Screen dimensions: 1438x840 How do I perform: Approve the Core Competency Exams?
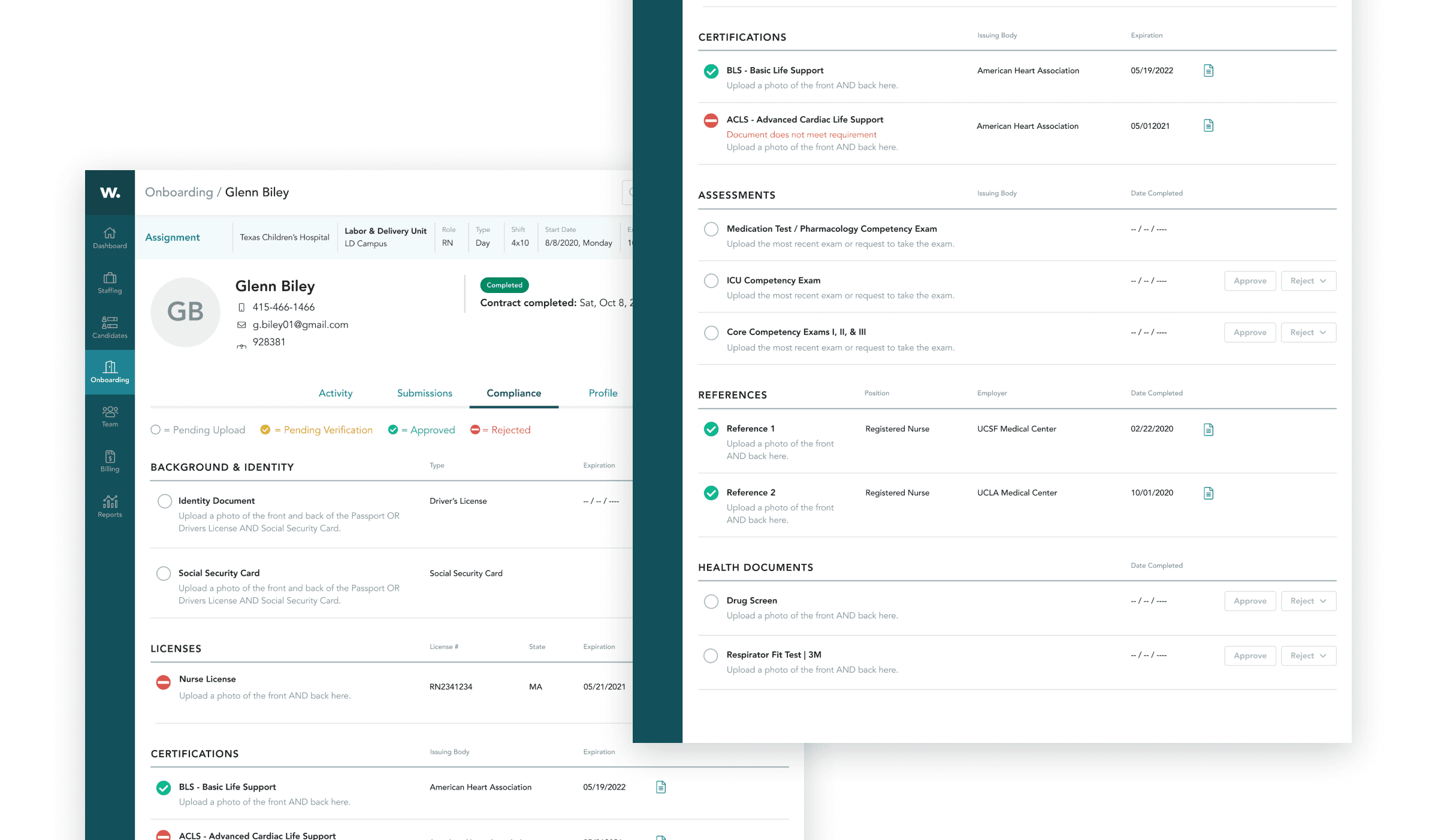pos(1249,333)
